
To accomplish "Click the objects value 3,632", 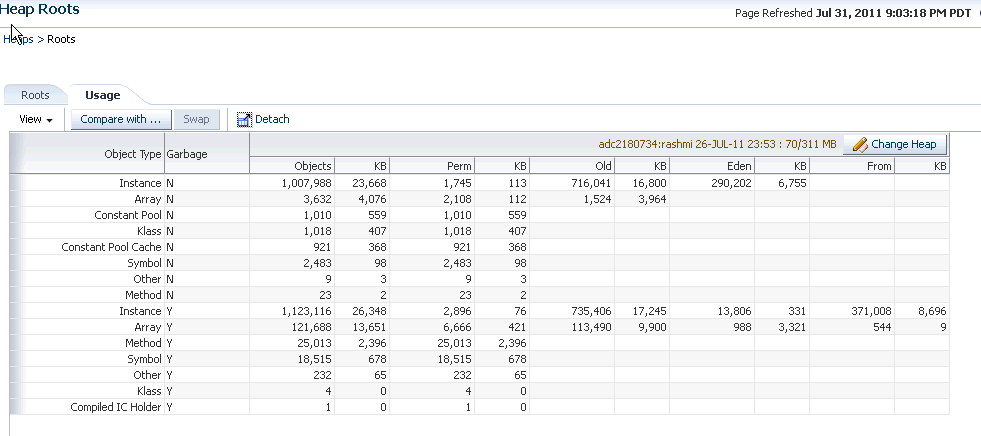I will click(x=318, y=200).
